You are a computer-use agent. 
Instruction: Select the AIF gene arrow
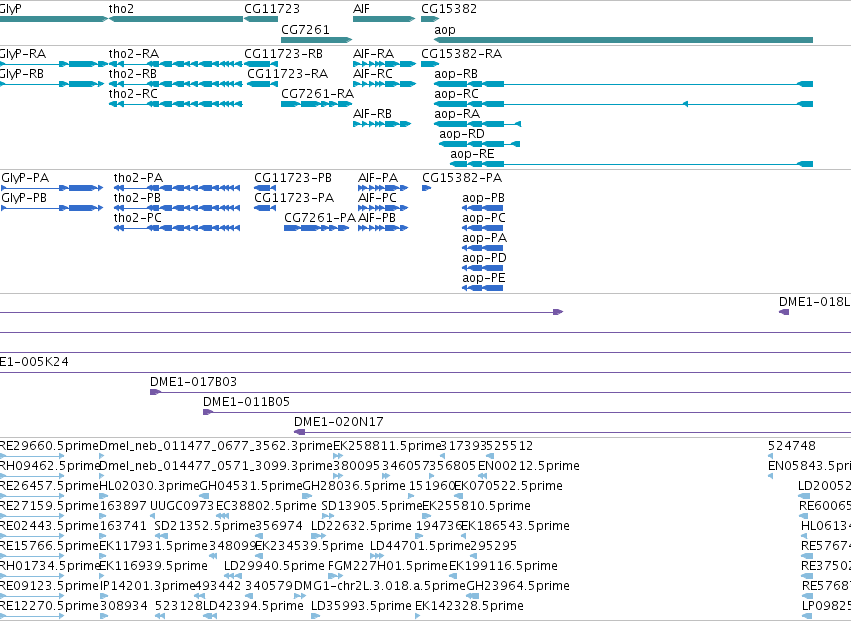click(x=384, y=19)
